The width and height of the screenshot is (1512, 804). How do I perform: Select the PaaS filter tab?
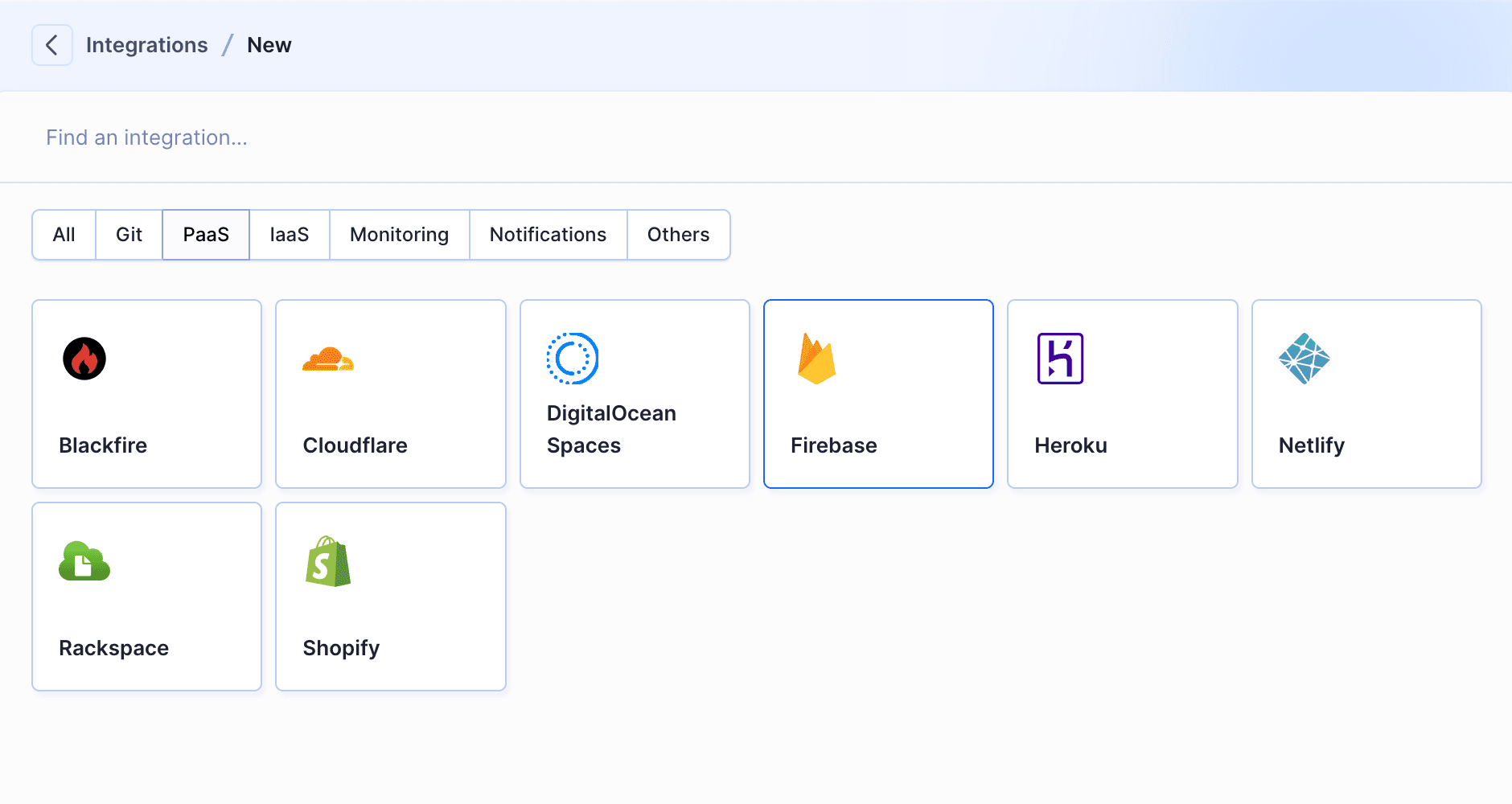coord(206,235)
